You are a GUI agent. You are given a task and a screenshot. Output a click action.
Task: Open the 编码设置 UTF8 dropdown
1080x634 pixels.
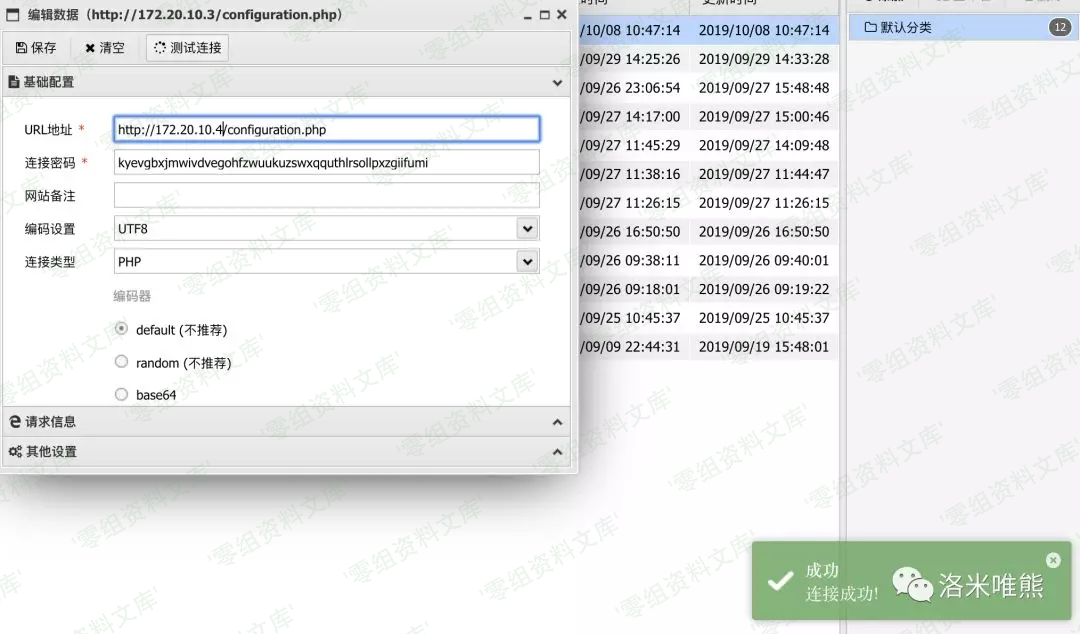[527, 229]
